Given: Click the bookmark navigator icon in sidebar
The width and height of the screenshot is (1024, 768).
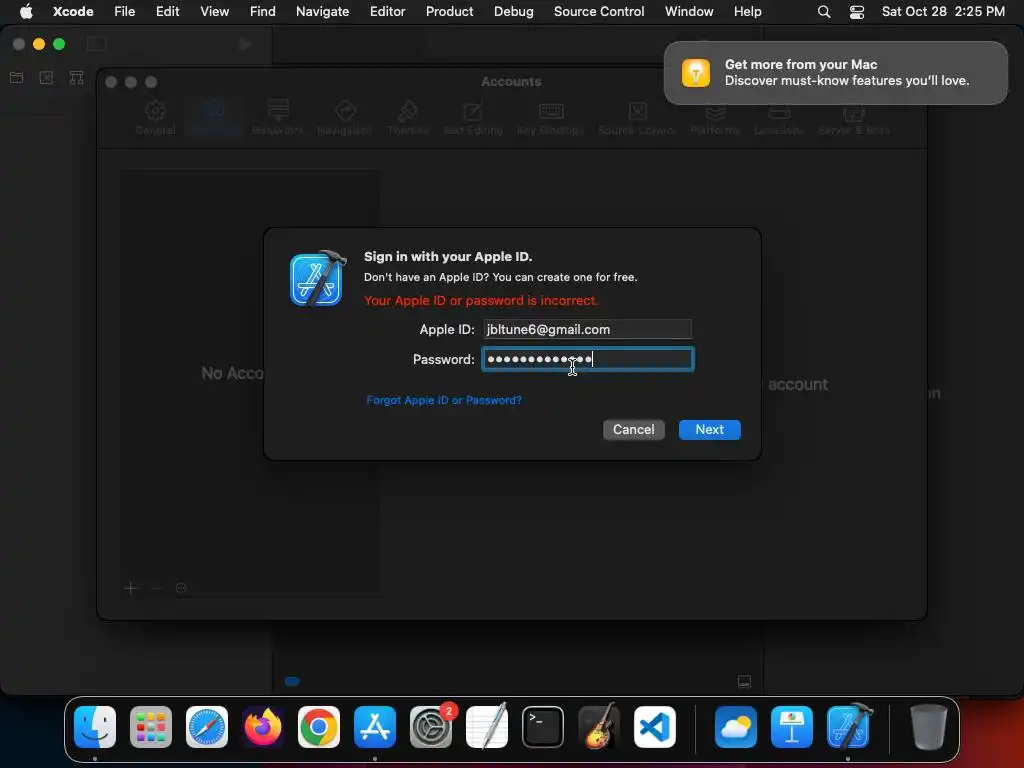Looking at the screenshot, I should pyautogui.click(x=76, y=78).
